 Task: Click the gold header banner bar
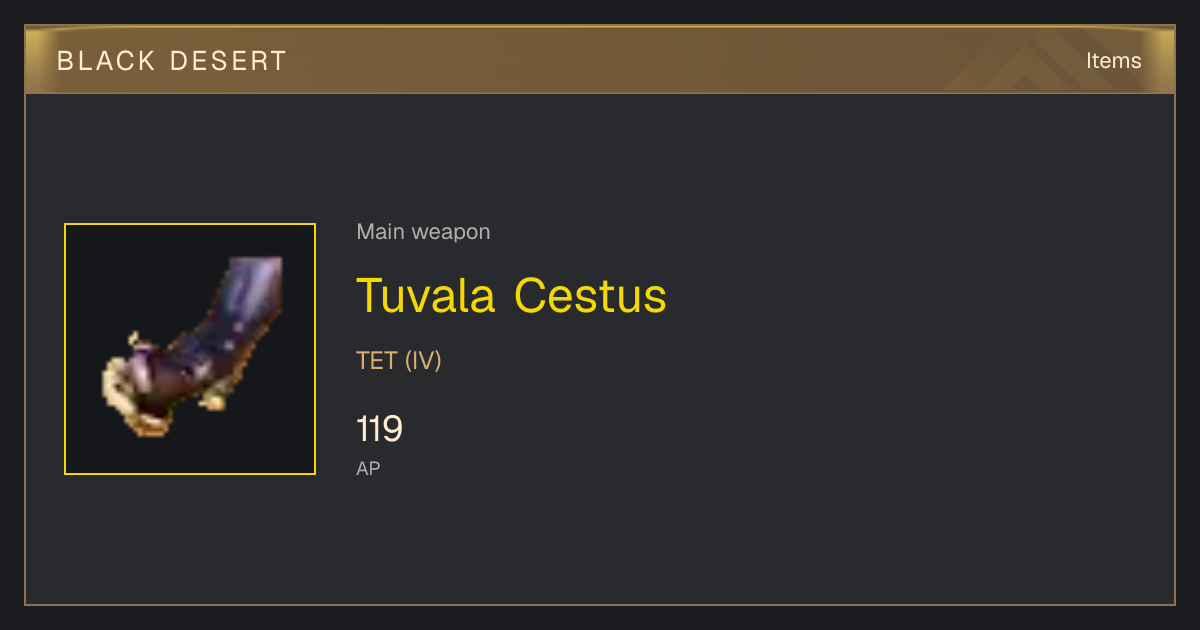[600, 60]
